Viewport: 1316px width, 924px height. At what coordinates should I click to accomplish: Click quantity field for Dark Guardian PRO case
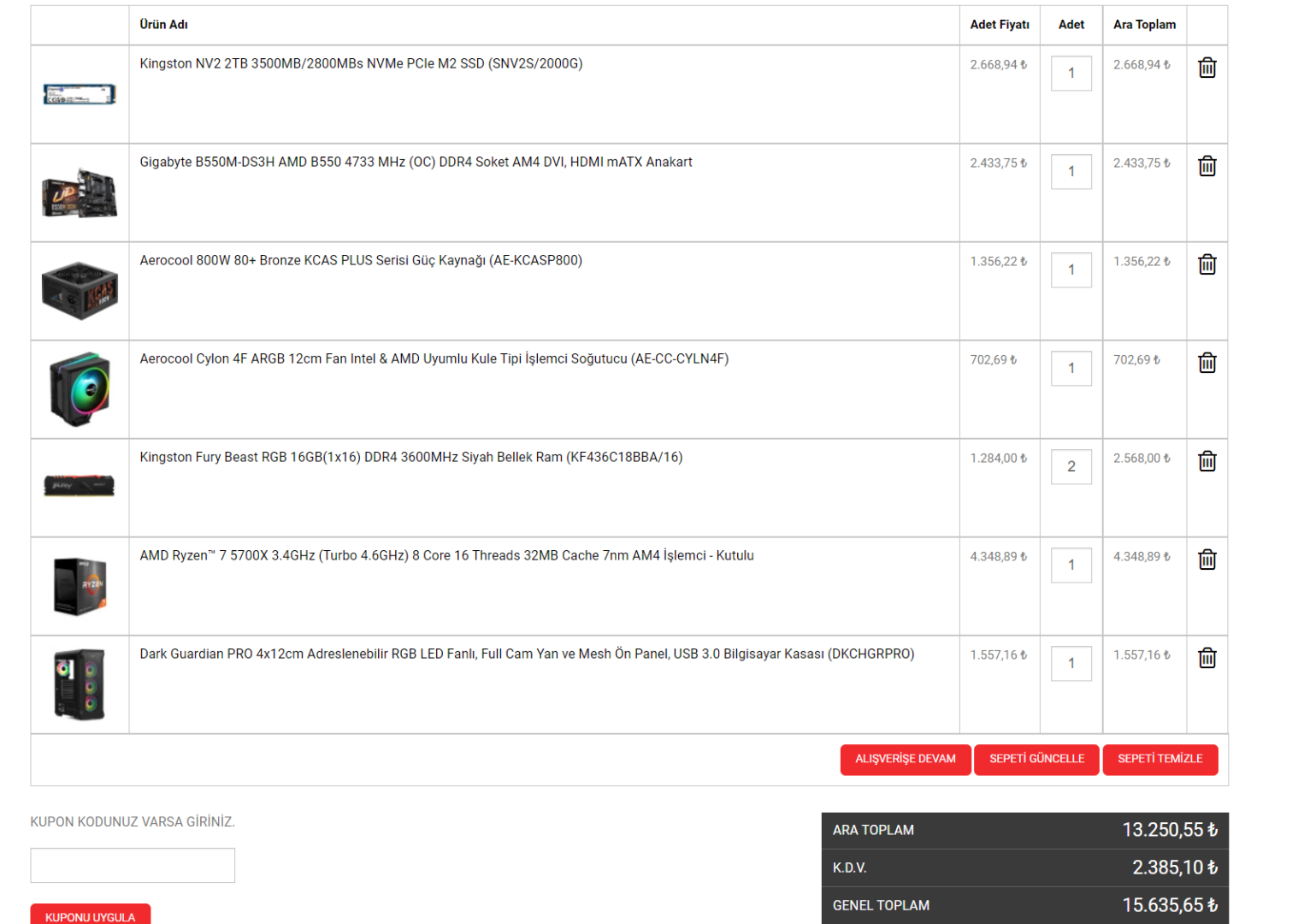click(1071, 664)
